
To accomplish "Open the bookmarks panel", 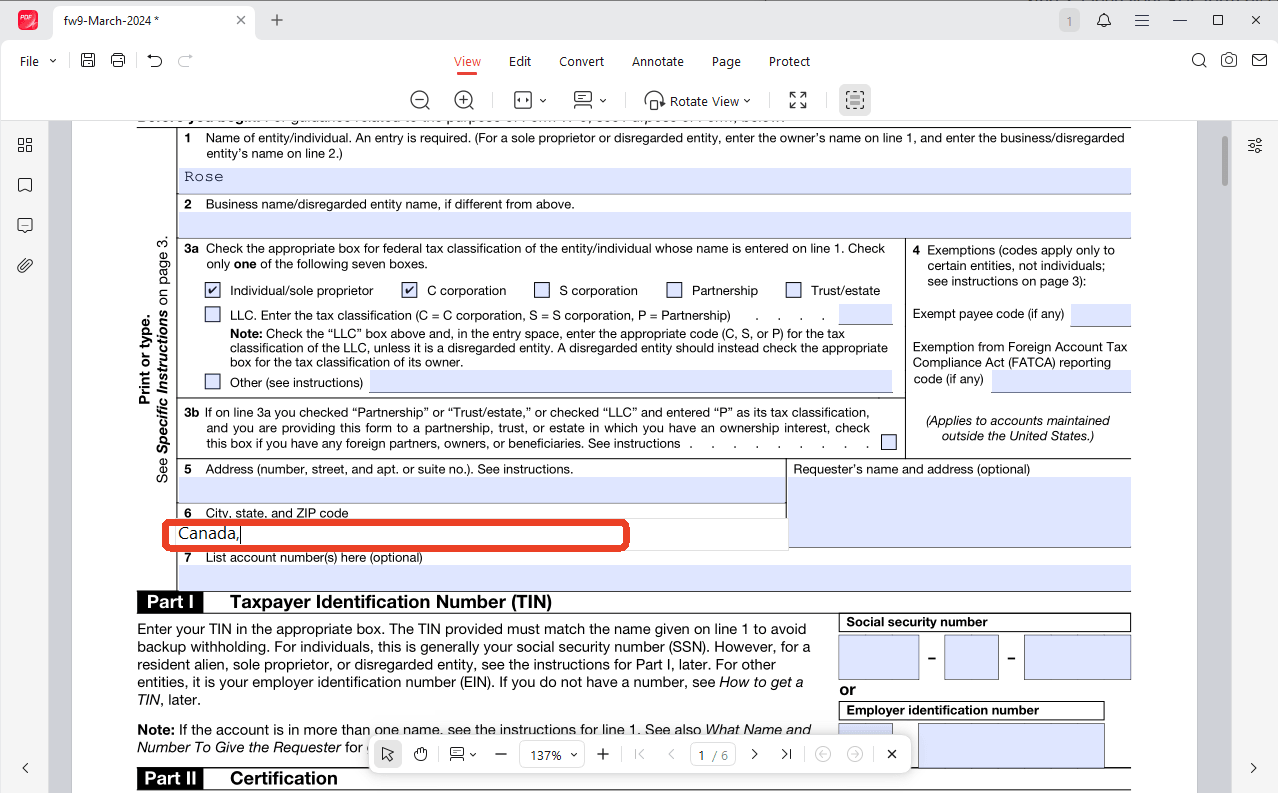I will pyautogui.click(x=25, y=185).
